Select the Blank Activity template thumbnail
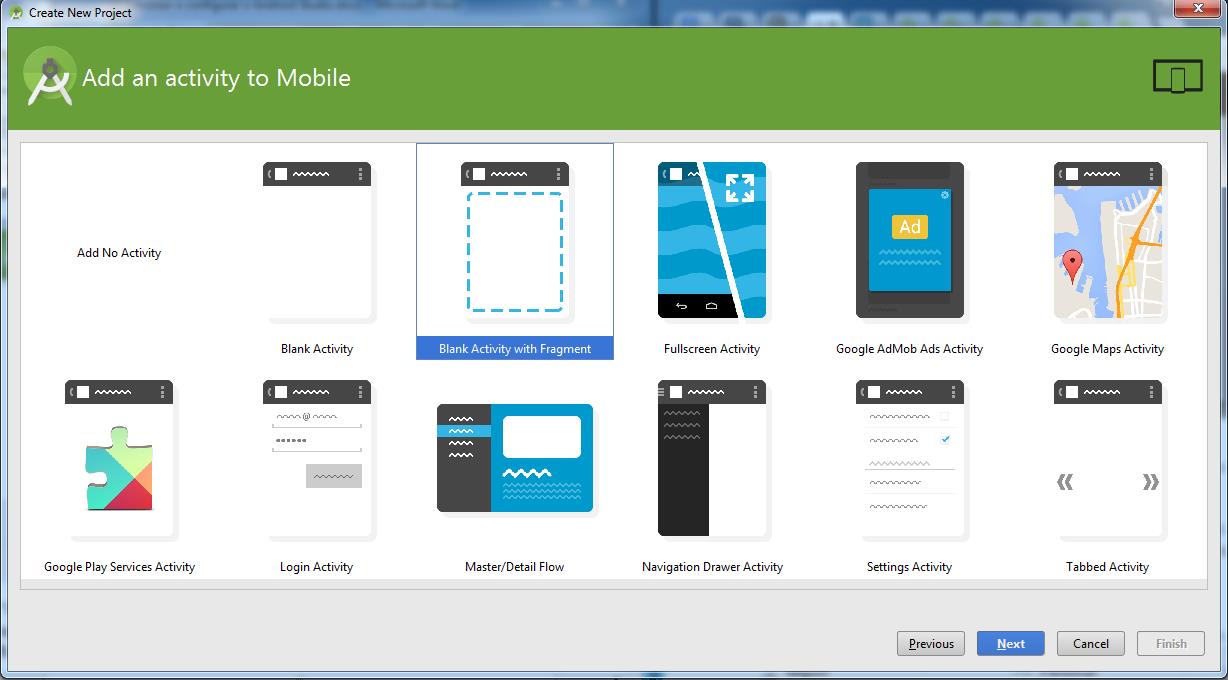The image size is (1228, 680). [x=317, y=241]
